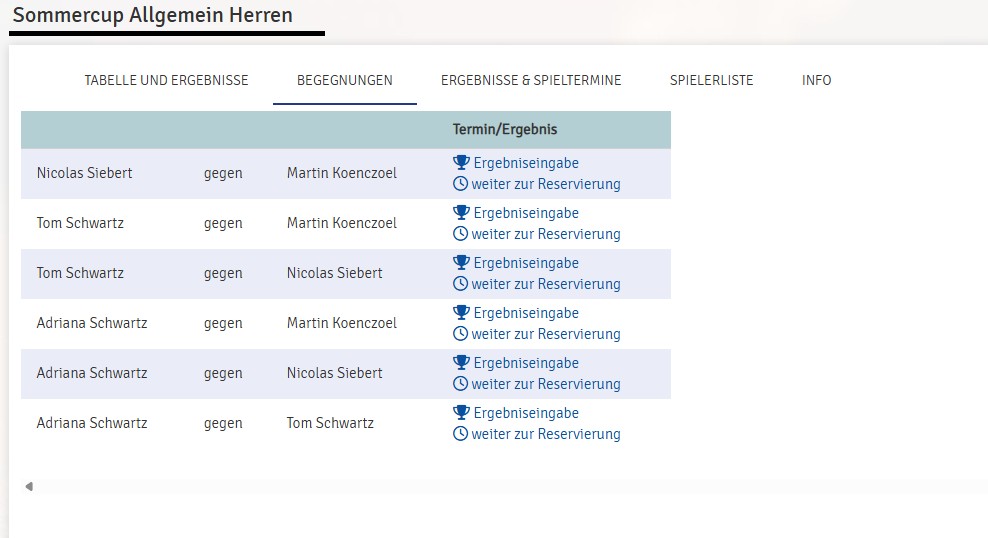Screen dimensions: 988x538
Task: Click clock icon for Tom Schwartz vs Martin Koenczoel
Action: click(461, 234)
